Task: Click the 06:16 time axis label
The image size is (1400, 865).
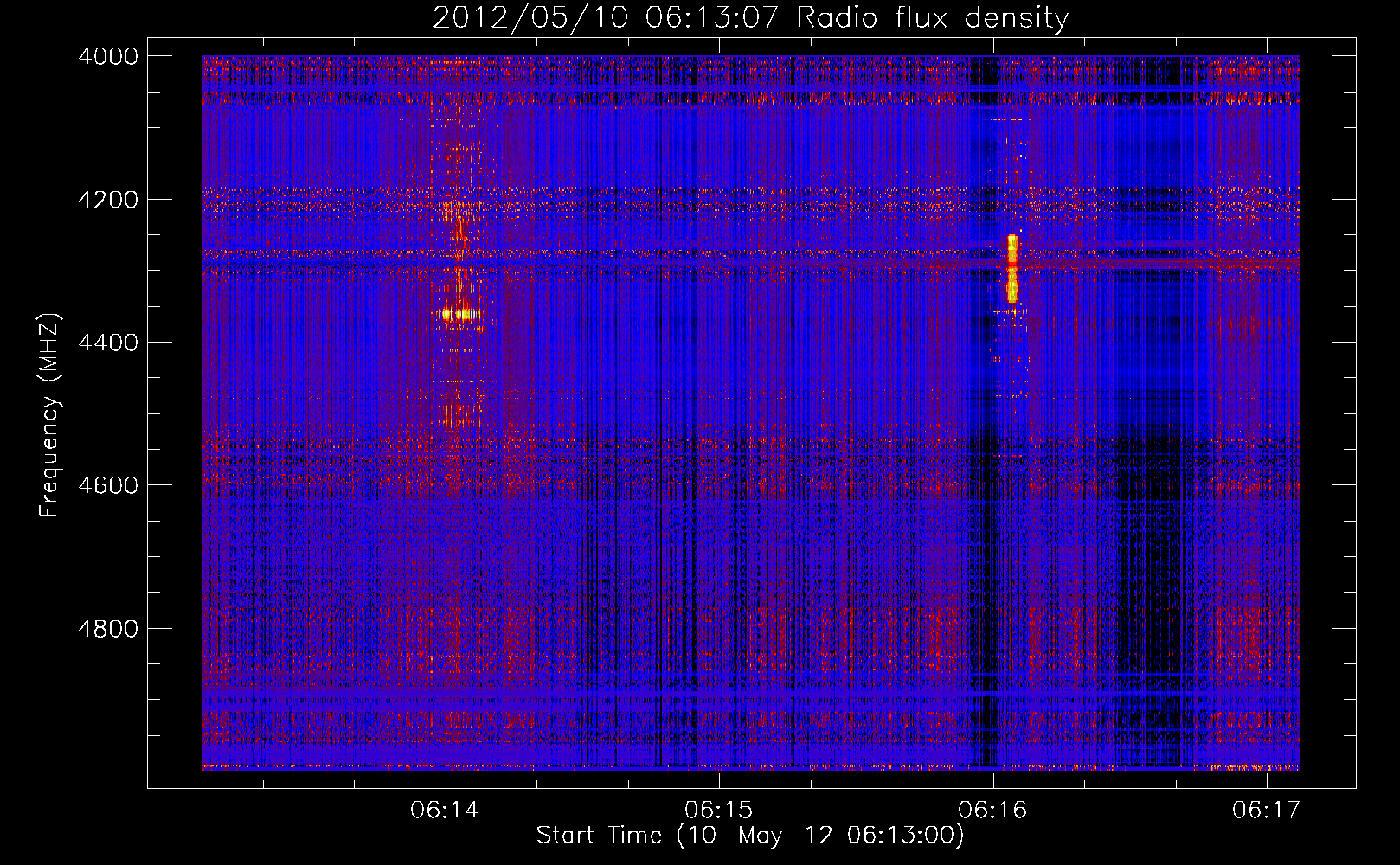Action: click(992, 811)
